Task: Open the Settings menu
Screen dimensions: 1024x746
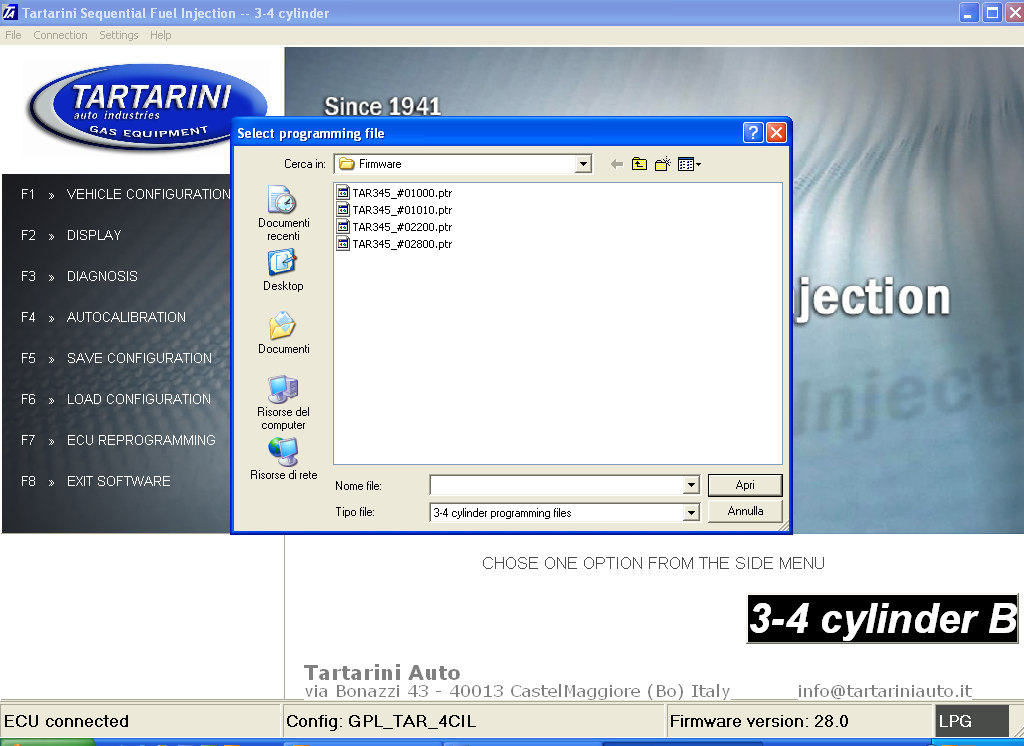Action: 118,35
